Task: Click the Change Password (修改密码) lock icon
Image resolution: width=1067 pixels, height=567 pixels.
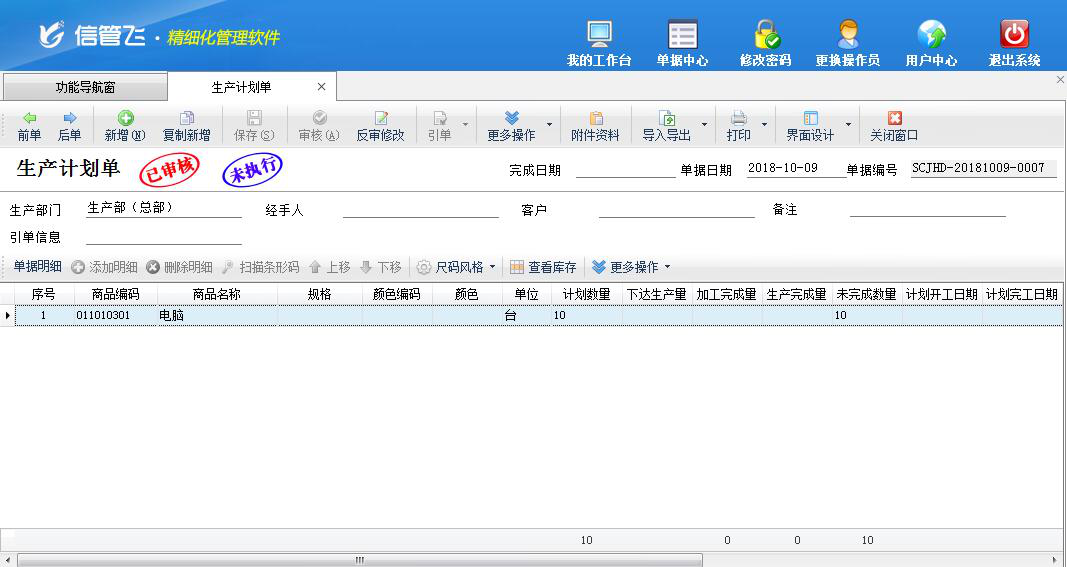Action: (x=765, y=43)
